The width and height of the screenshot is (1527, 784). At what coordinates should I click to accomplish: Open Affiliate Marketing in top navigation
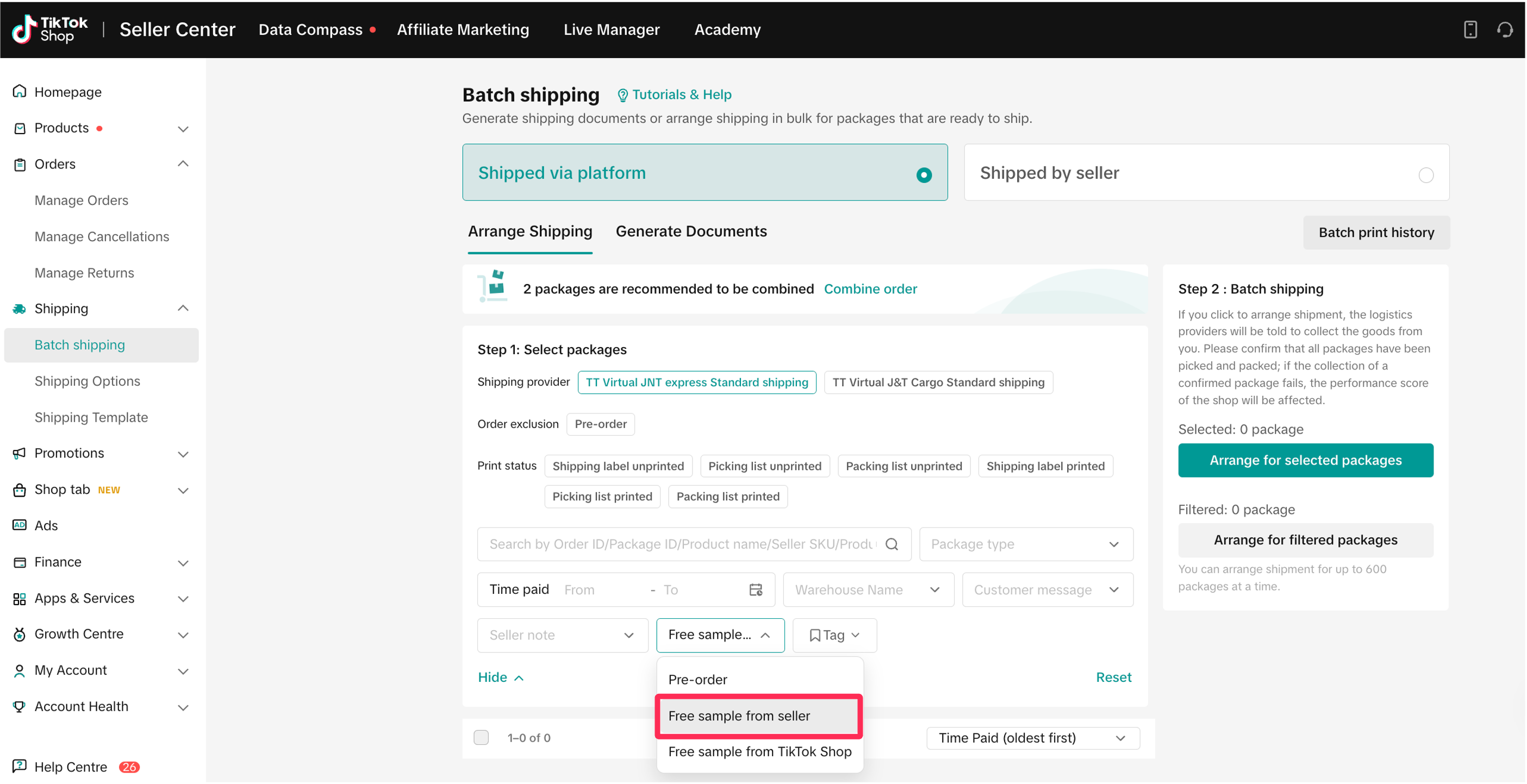(463, 29)
